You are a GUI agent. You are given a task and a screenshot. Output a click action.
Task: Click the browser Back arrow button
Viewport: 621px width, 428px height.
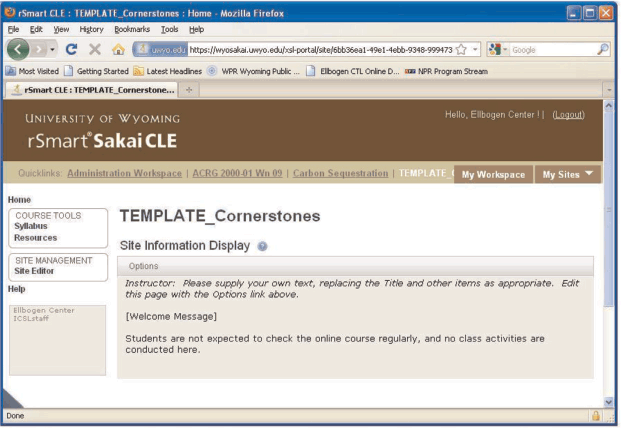pyautogui.click(x=20, y=49)
